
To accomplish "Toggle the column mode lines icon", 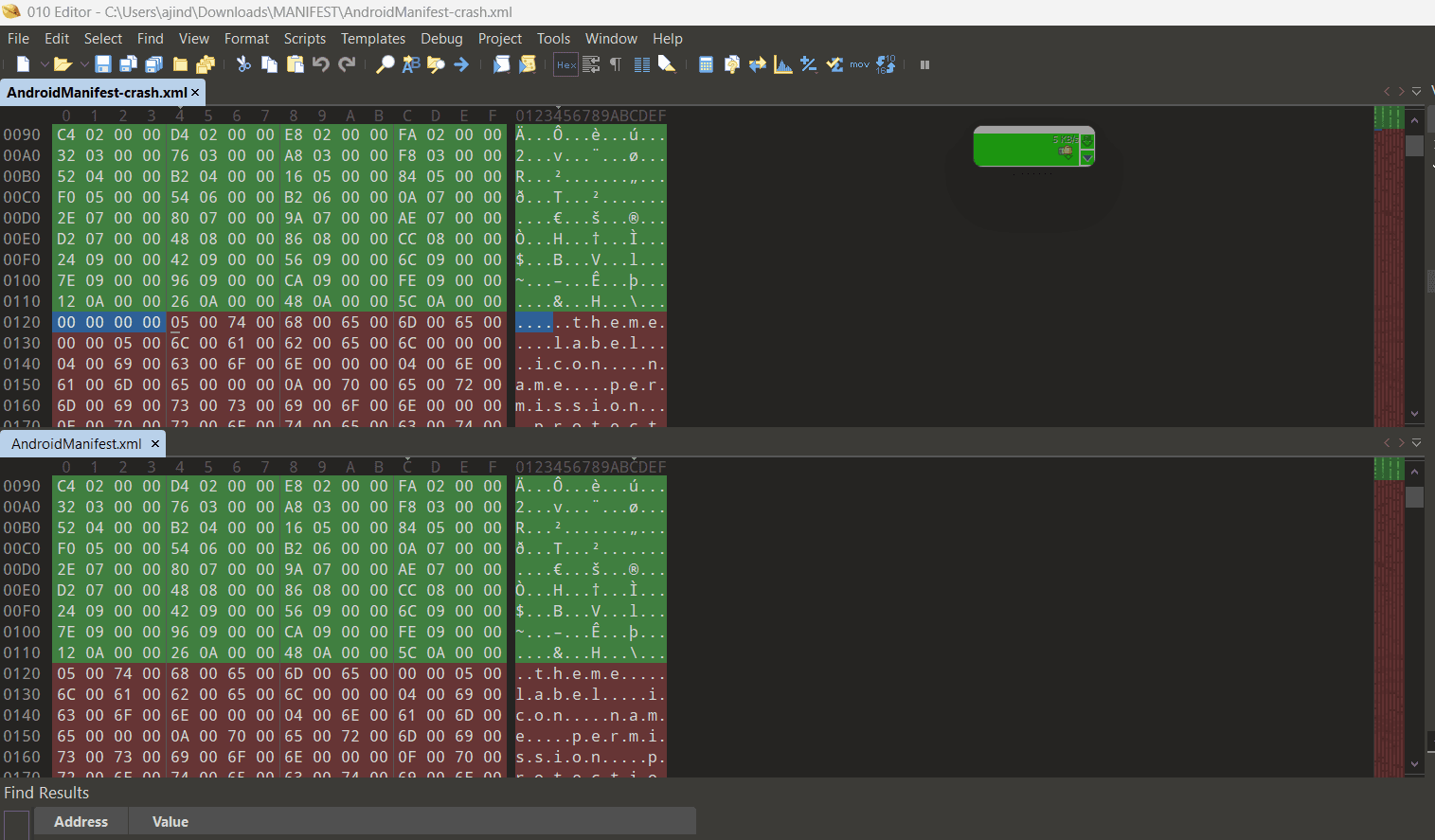I will point(641,64).
